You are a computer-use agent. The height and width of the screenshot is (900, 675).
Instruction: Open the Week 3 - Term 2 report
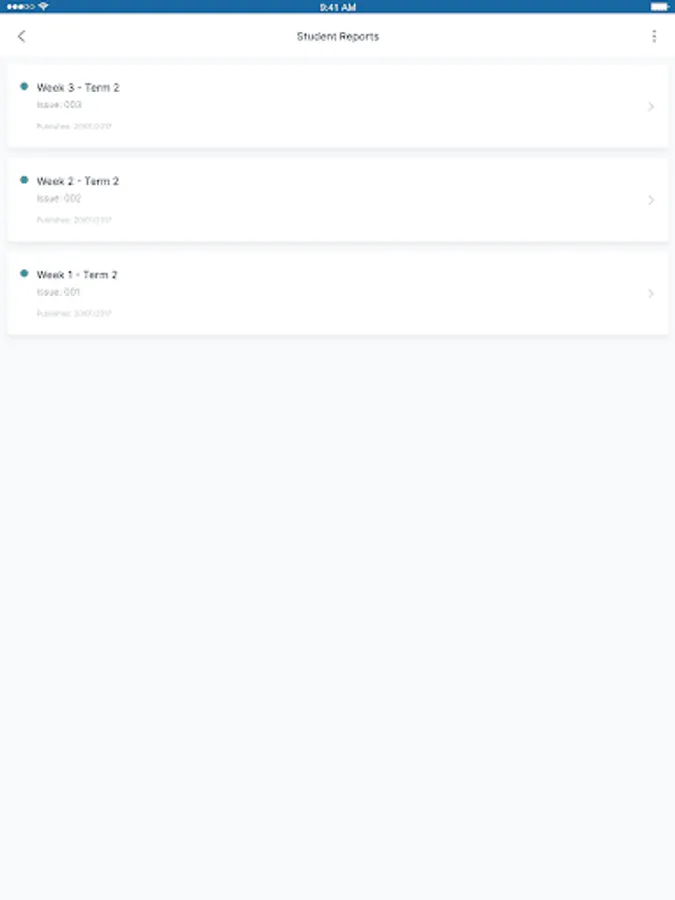pos(338,106)
